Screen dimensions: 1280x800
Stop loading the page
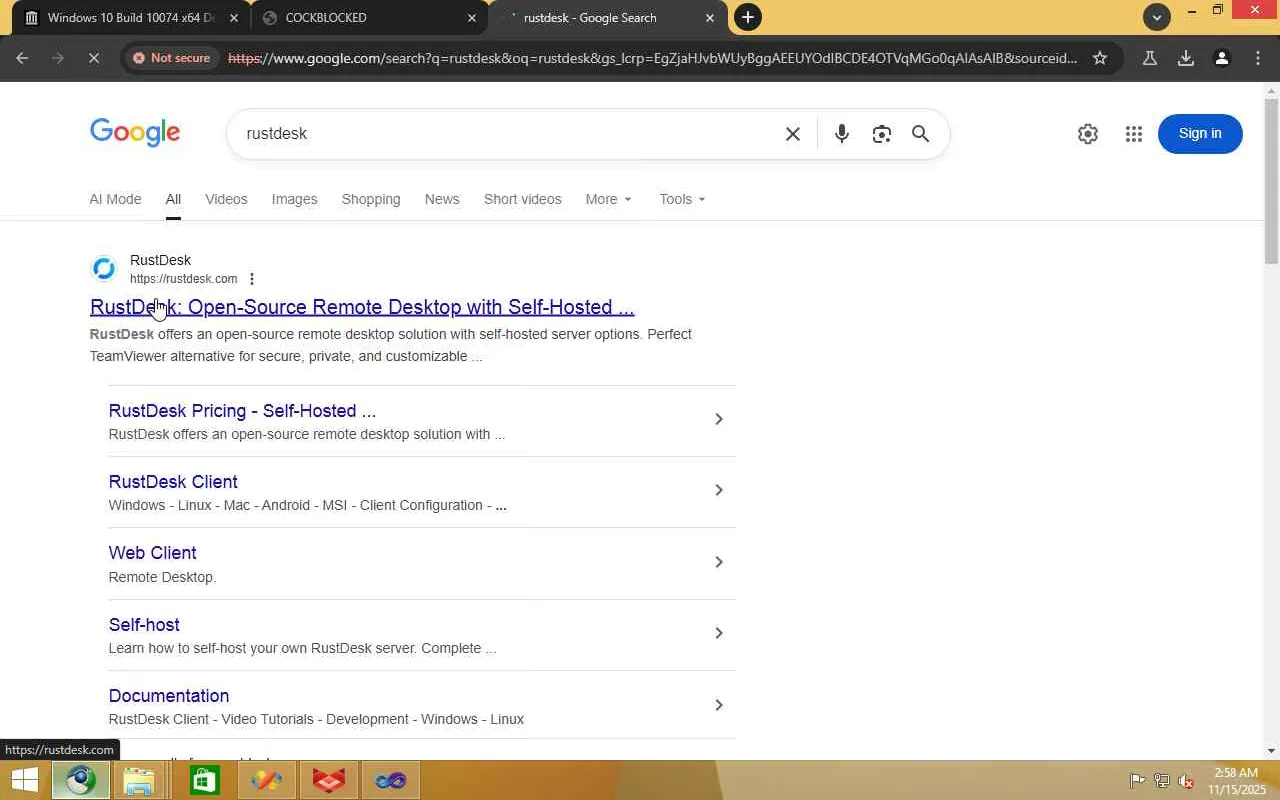point(94,58)
